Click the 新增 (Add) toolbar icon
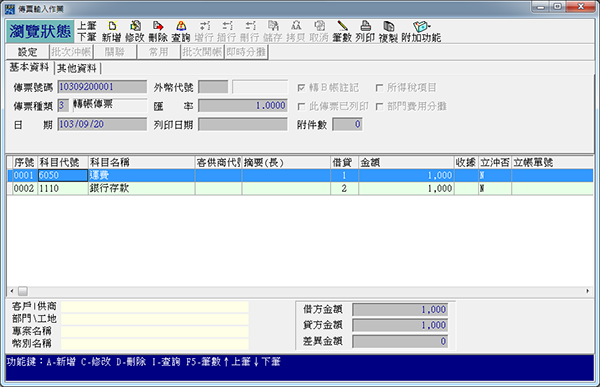This screenshot has height=387, width=600. [x=112, y=31]
